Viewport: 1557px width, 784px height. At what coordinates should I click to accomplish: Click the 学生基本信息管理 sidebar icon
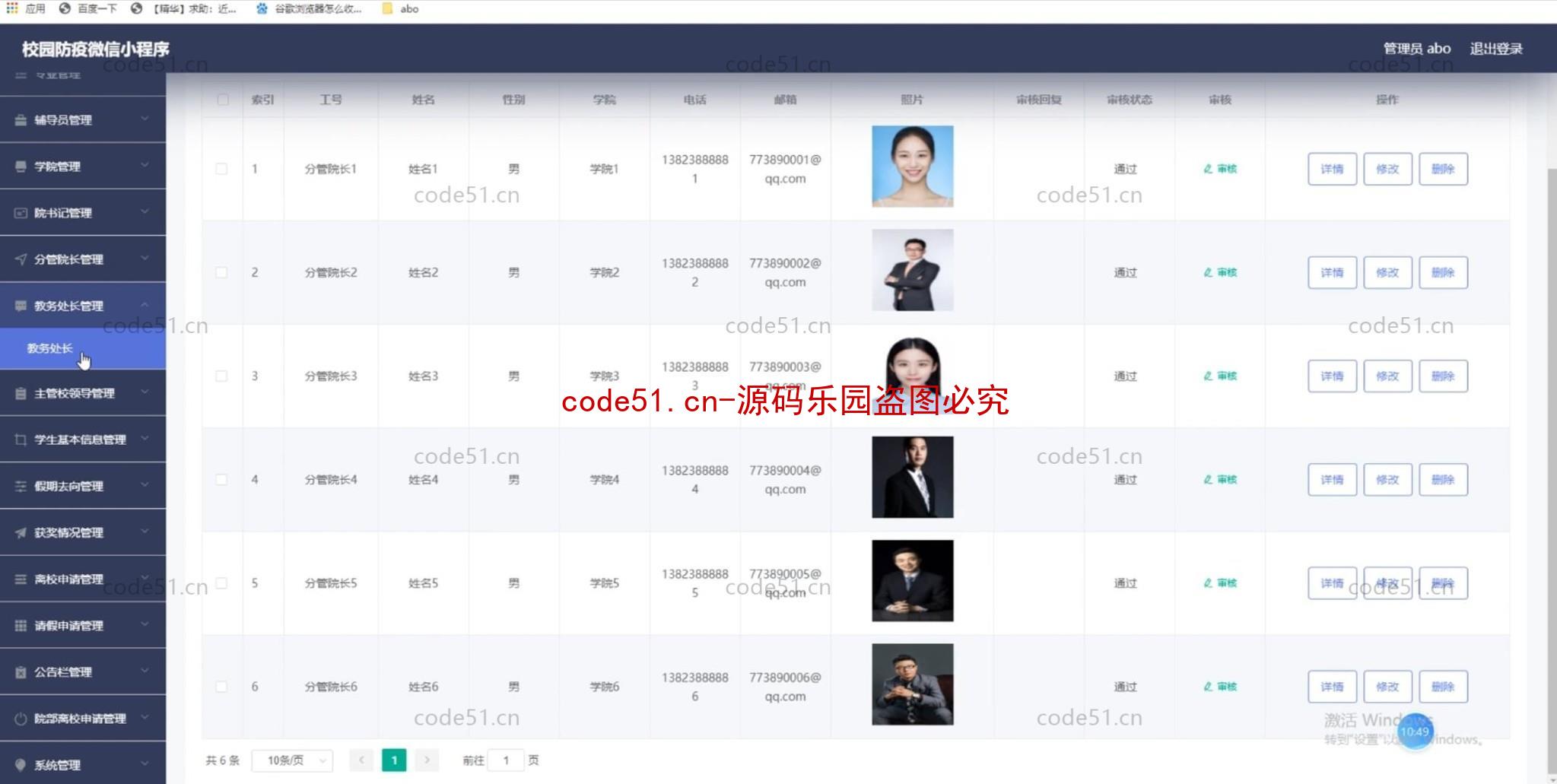21,440
